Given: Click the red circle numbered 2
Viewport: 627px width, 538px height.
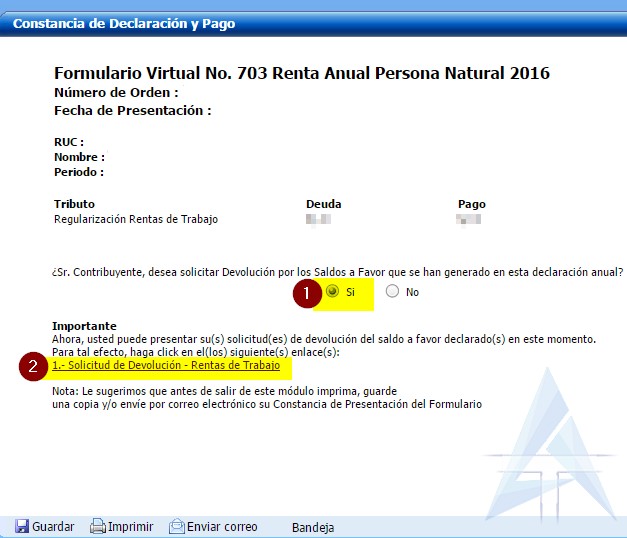Looking at the screenshot, I should click(x=34, y=366).
